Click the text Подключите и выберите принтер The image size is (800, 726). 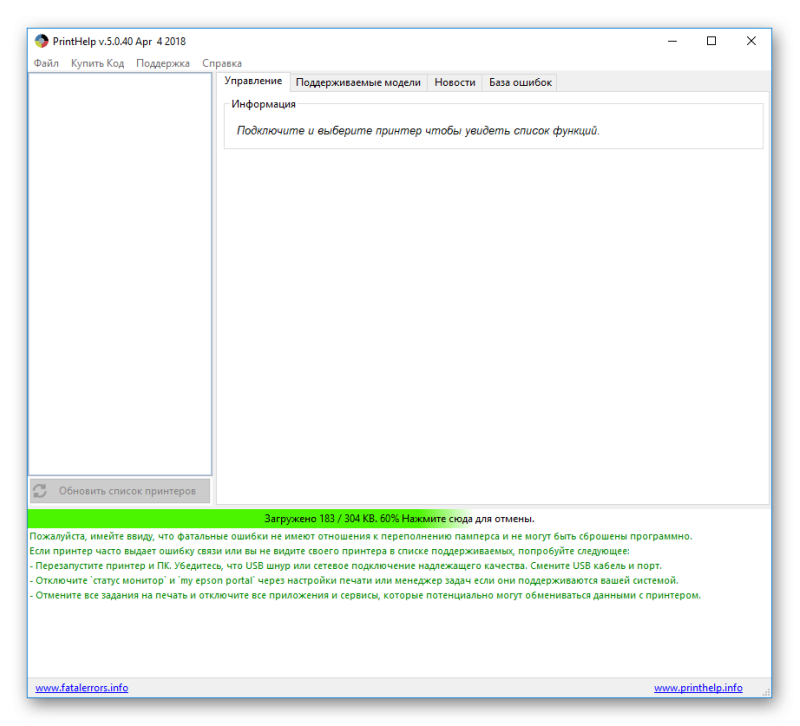330,131
